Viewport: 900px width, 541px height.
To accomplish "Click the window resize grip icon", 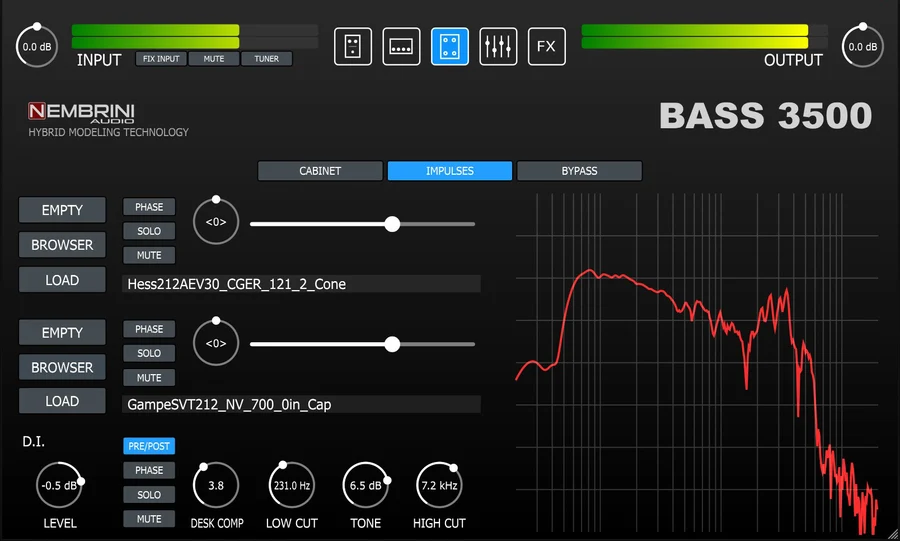I will pyautogui.click(x=893, y=534).
